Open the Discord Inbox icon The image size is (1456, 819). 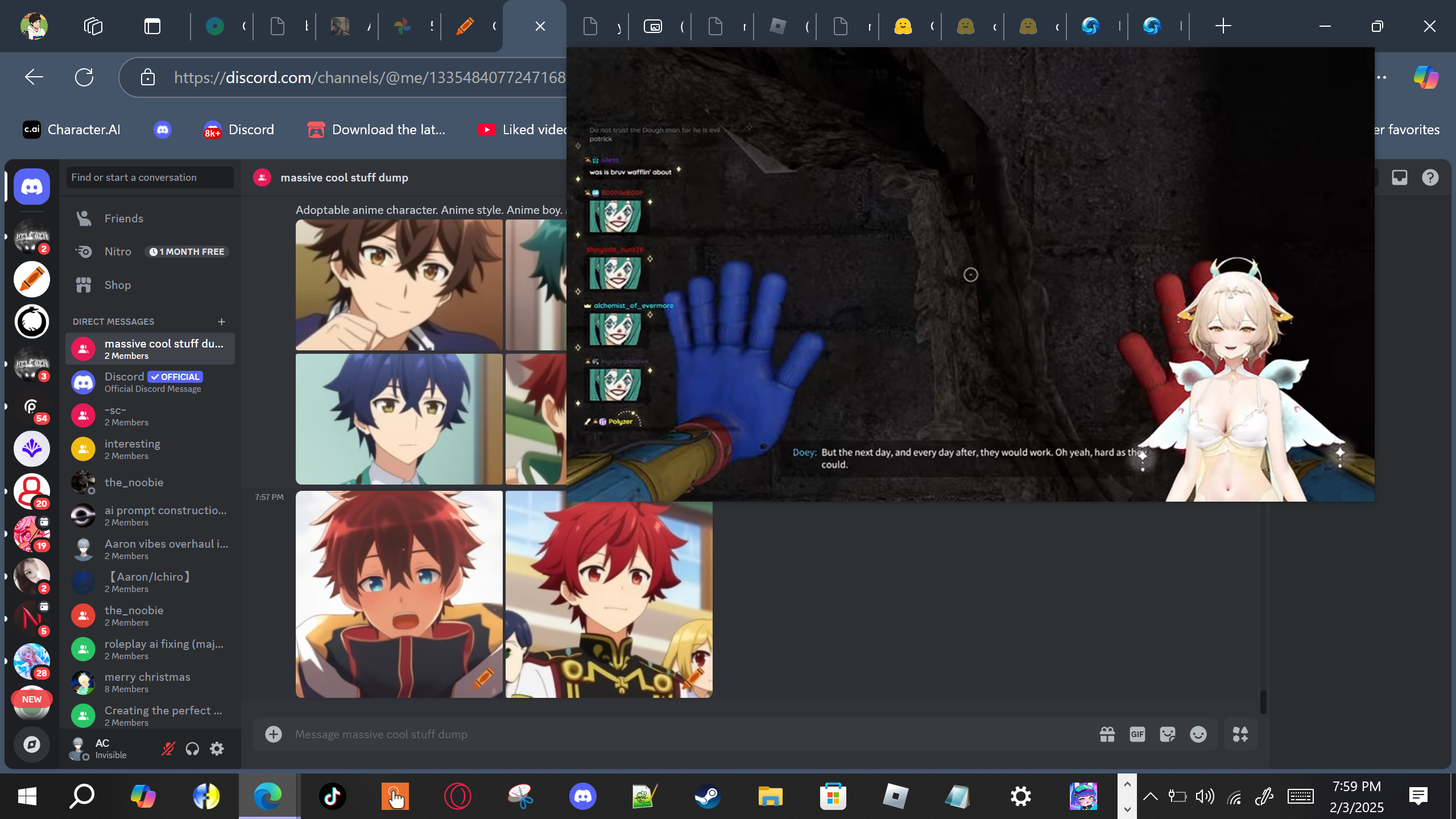coord(1400,177)
